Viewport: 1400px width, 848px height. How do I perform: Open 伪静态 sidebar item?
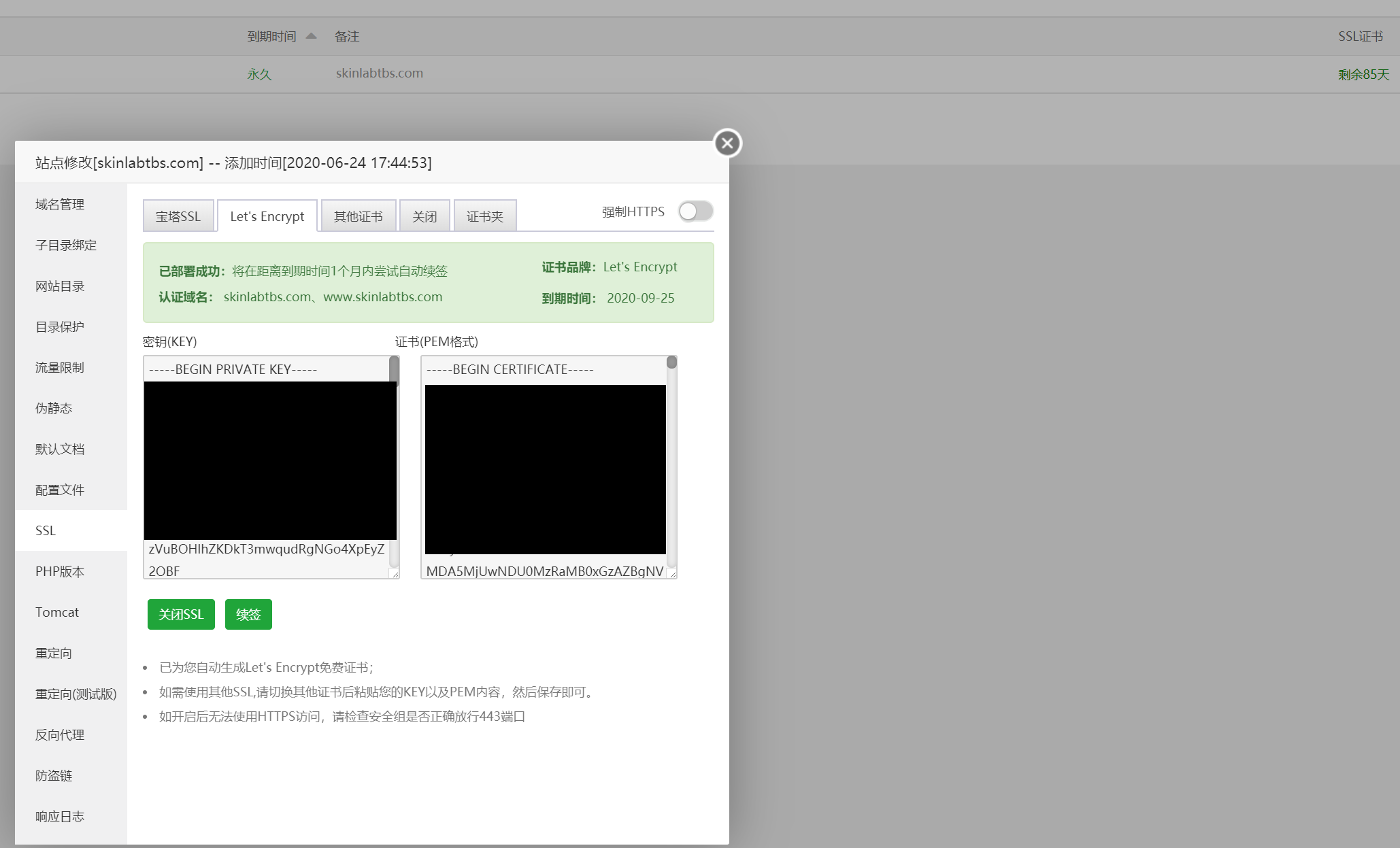(x=71, y=408)
